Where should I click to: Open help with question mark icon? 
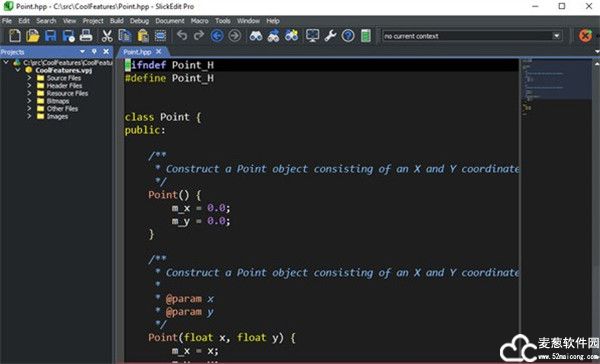[x=348, y=36]
